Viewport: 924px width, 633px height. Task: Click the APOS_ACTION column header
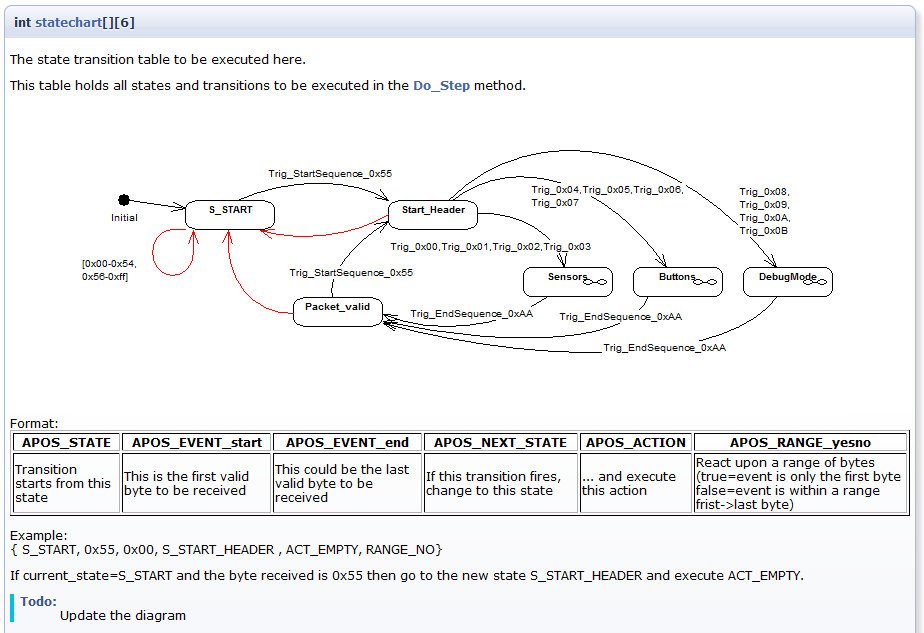[x=636, y=442]
